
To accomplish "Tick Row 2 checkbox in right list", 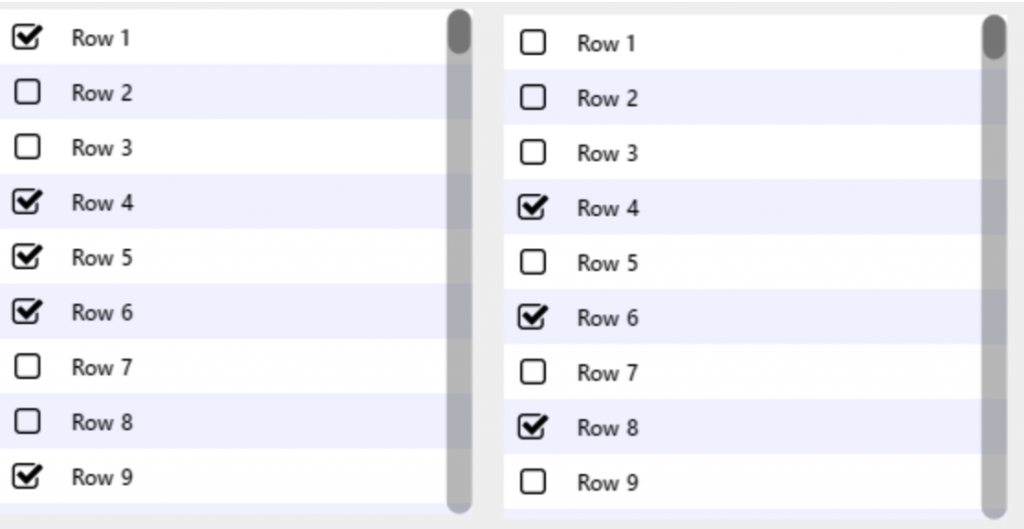I will tap(533, 98).
